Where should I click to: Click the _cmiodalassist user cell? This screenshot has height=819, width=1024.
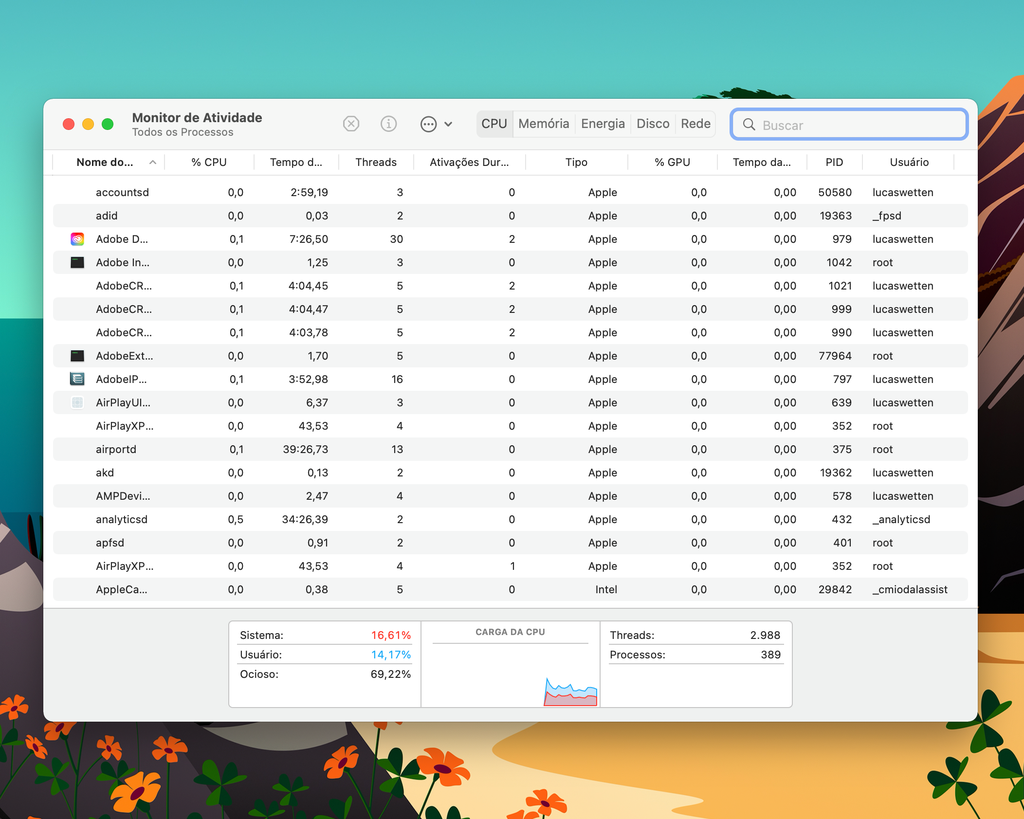910,589
